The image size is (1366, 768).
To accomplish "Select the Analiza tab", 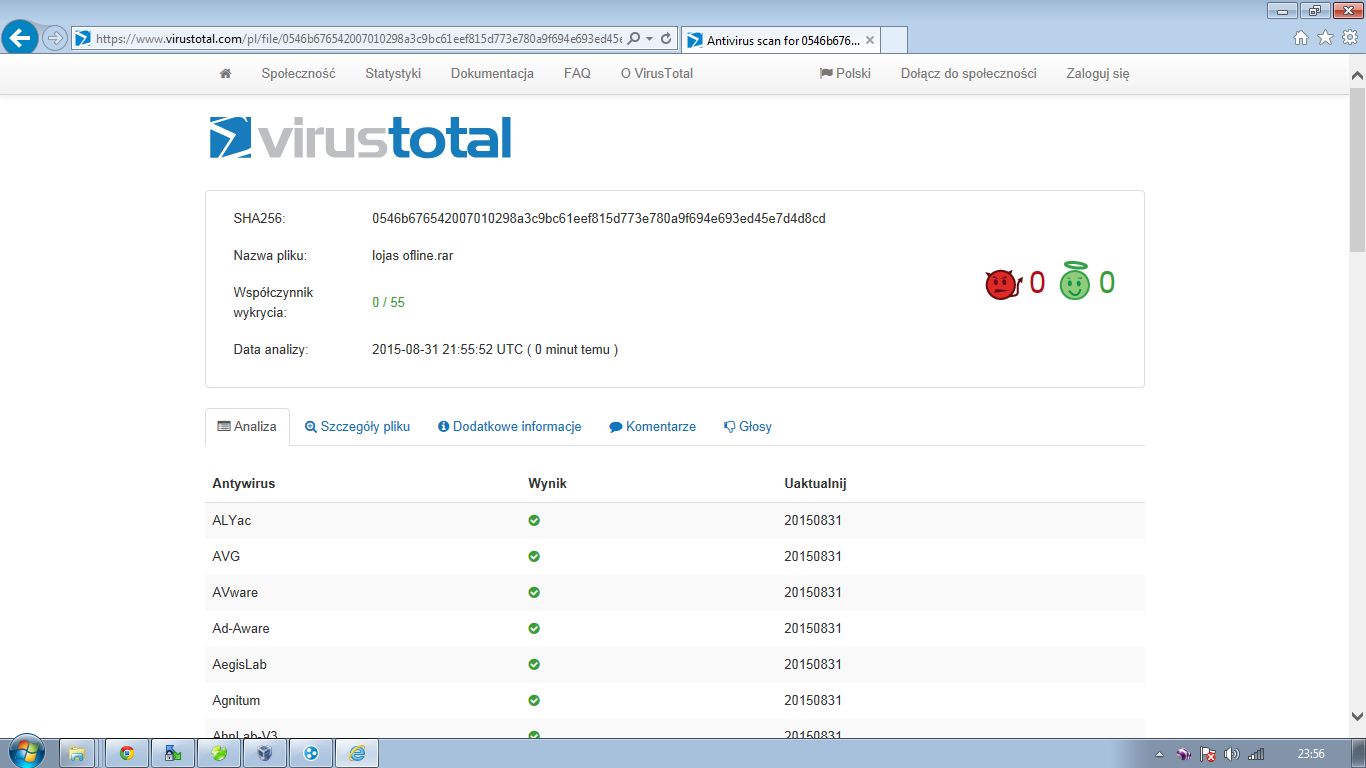I will 247,426.
